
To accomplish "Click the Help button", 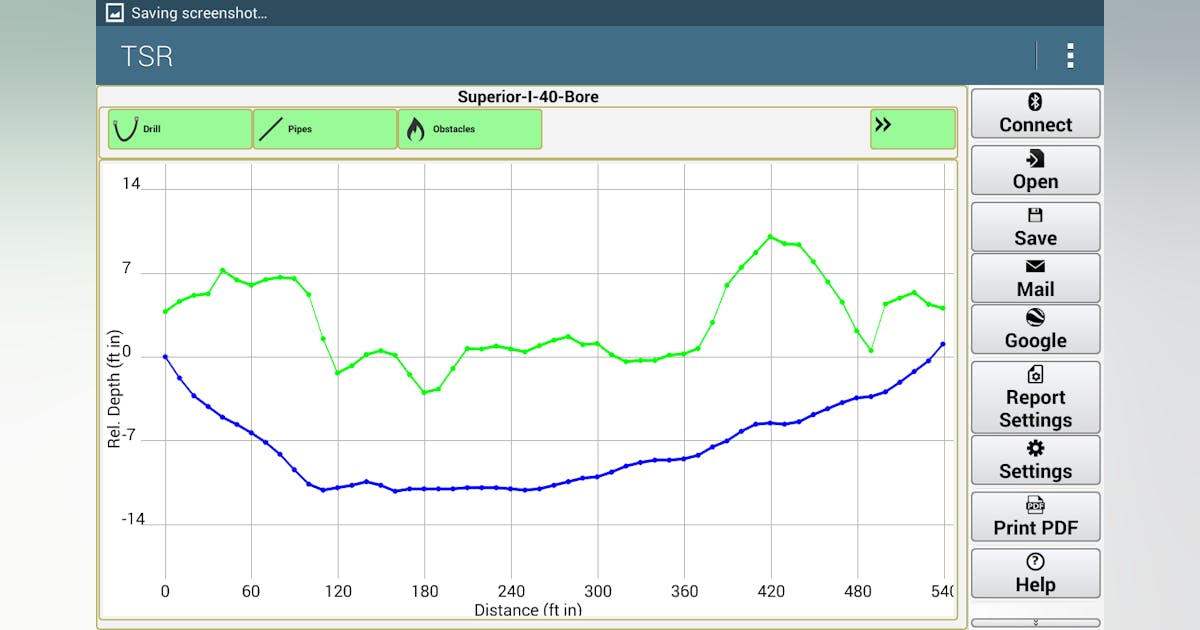I will [1035, 573].
